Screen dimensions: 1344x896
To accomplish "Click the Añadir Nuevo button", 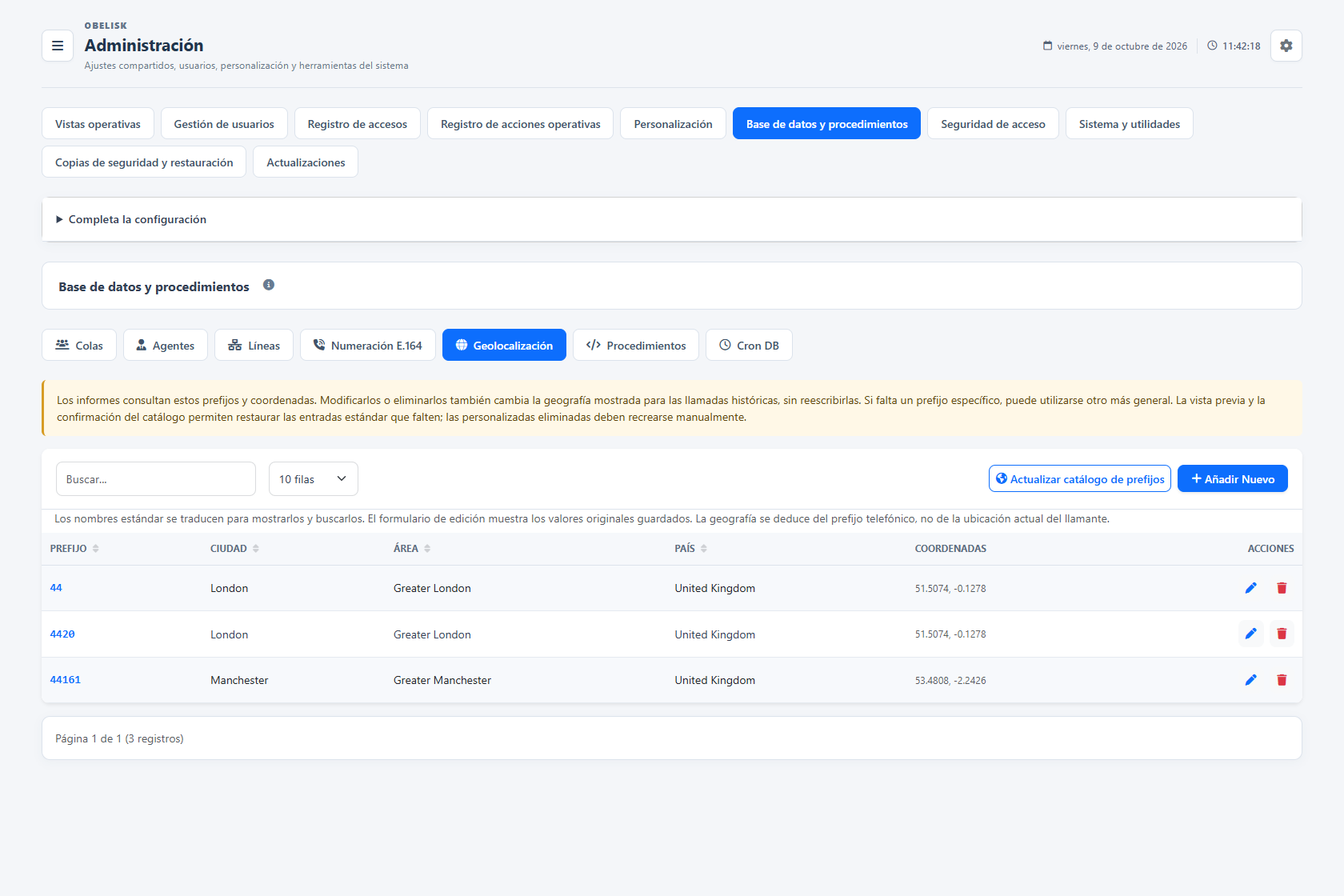I will (1232, 478).
